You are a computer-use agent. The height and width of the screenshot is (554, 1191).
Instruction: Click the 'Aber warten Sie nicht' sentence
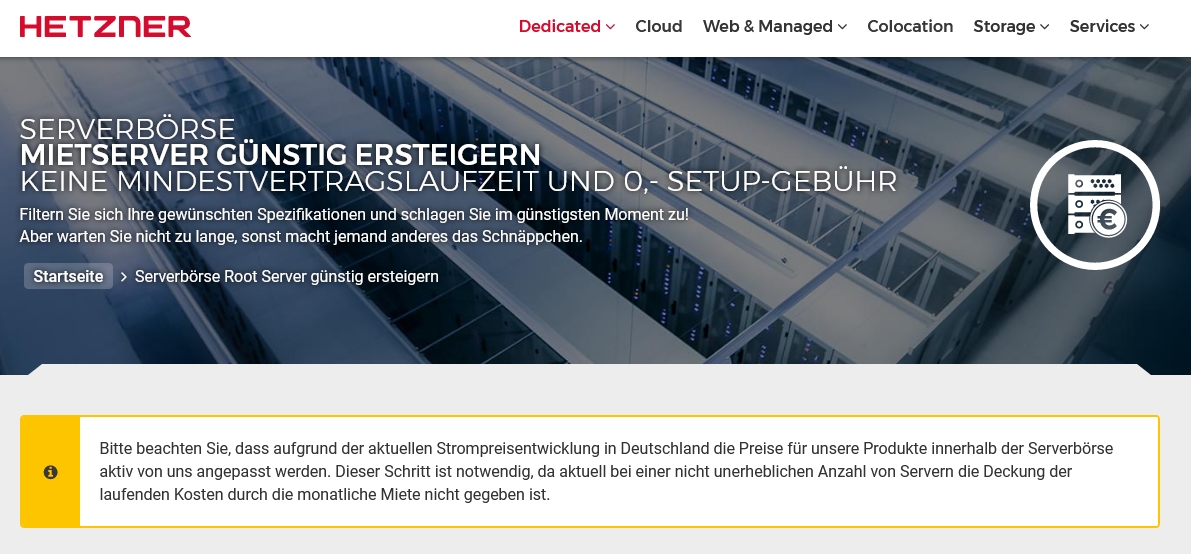(x=301, y=236)
